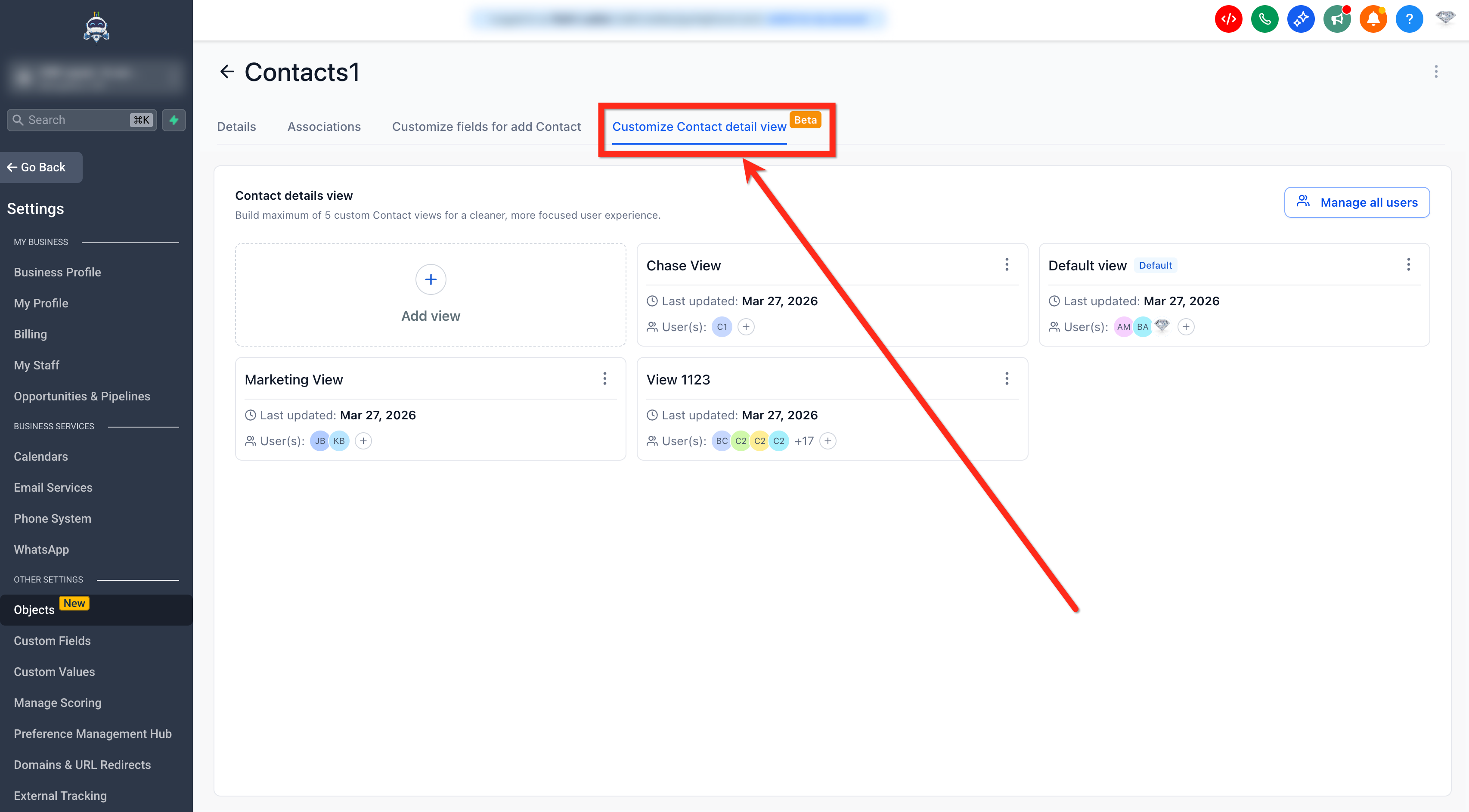Switch to the Associations tab
1469x812 pixels.
tap(324, 127)
